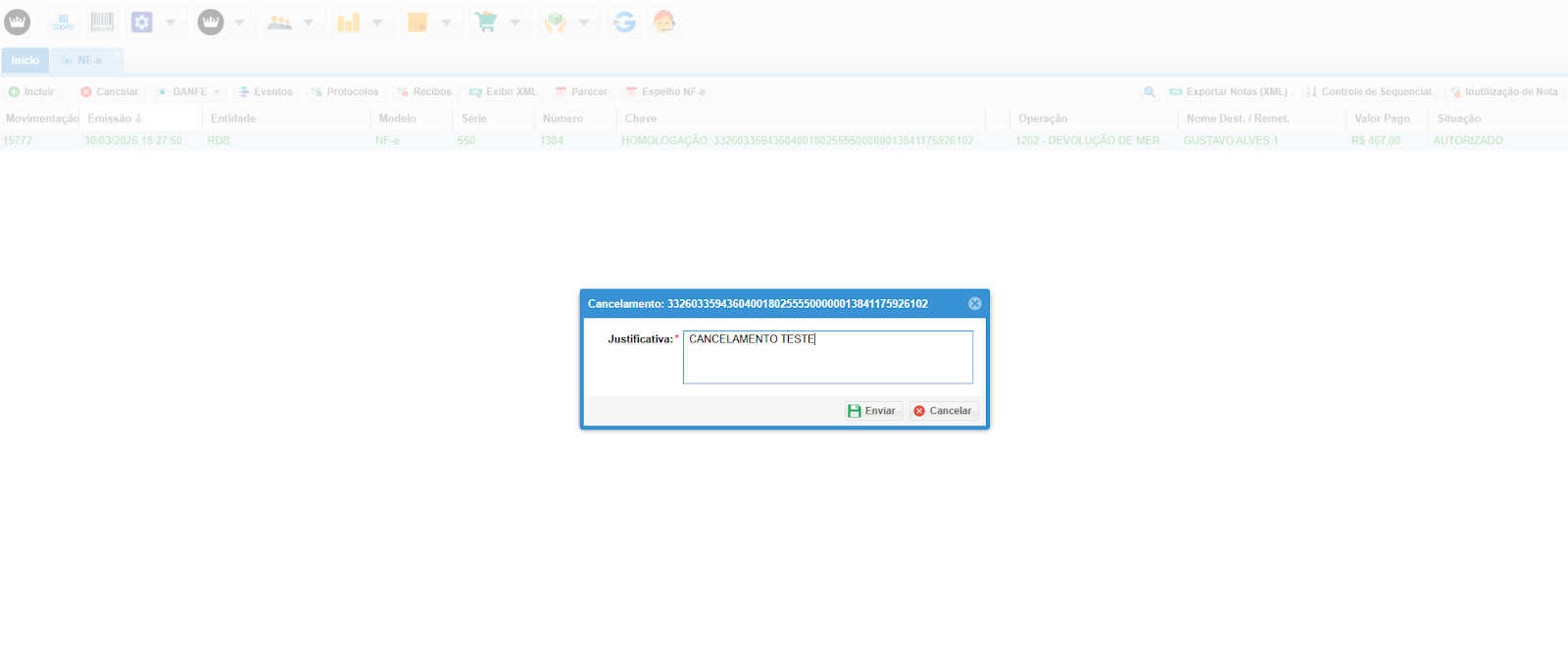
Task: Expand the dropdown arrow beside the cart icon
Action: click(x=514, y=23)
